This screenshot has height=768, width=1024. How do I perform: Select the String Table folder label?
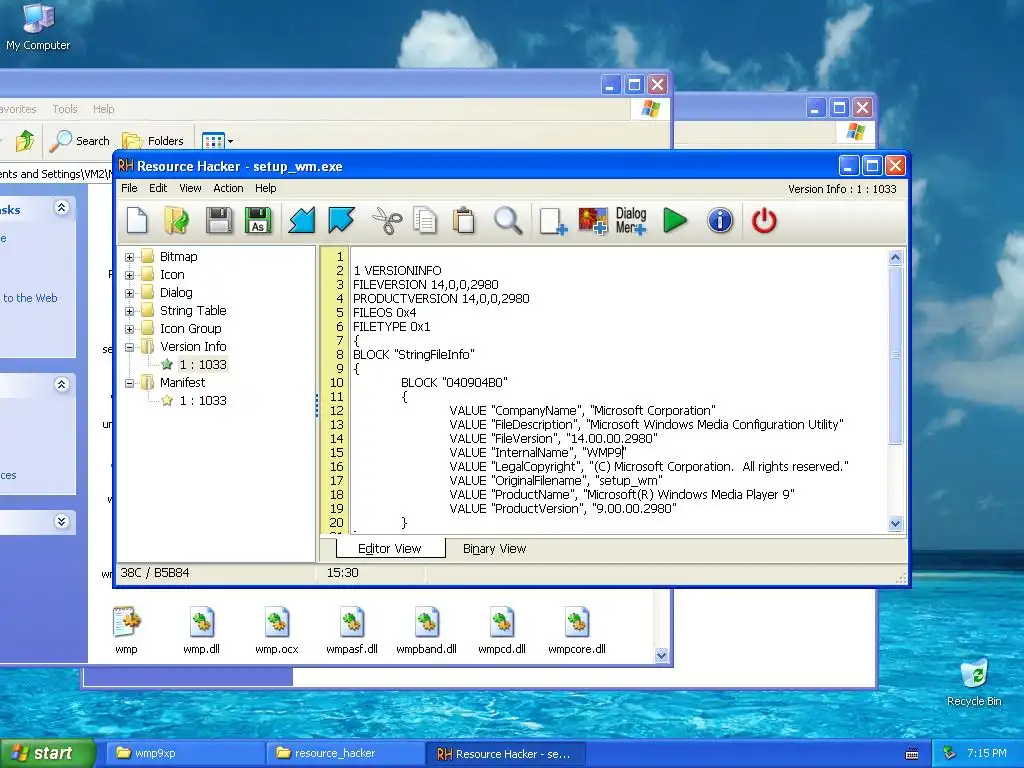pyautogui.click(x=193, y=310)
